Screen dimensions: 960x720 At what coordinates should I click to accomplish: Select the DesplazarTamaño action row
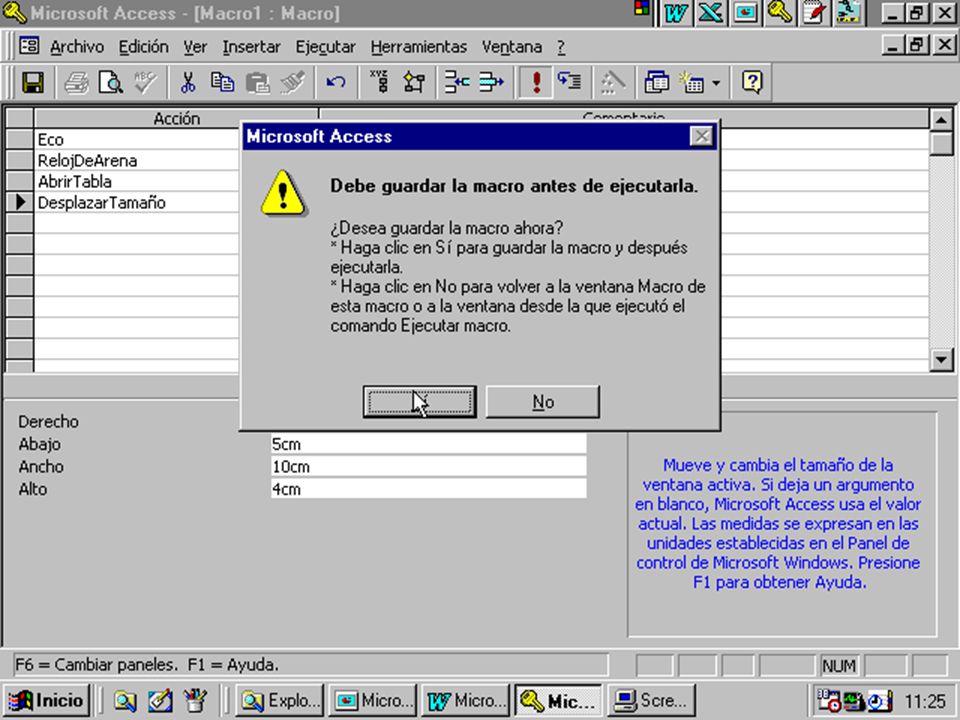click(137, 202)
